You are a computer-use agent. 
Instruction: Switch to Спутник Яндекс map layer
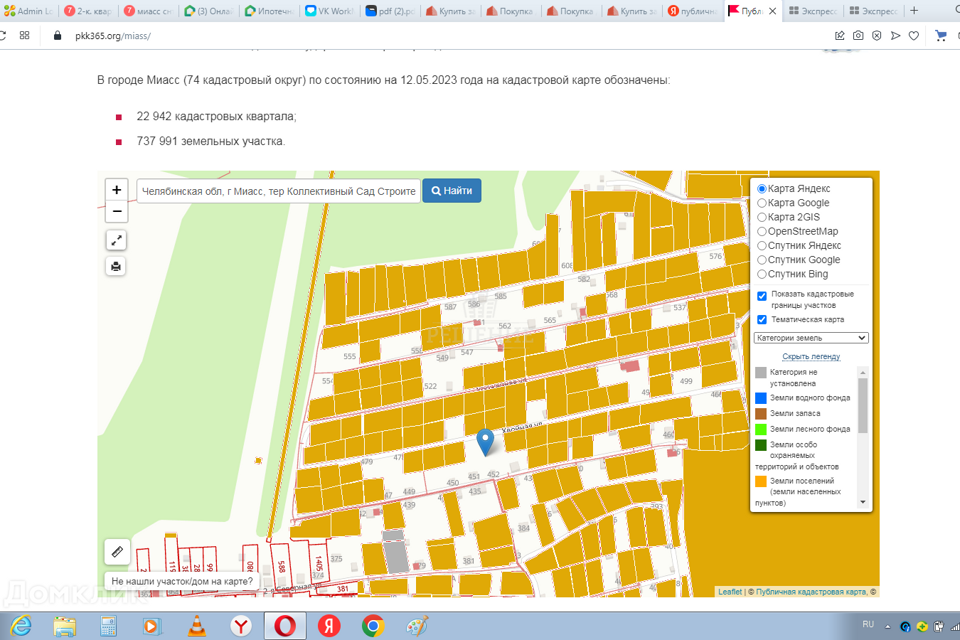point(762,245)
